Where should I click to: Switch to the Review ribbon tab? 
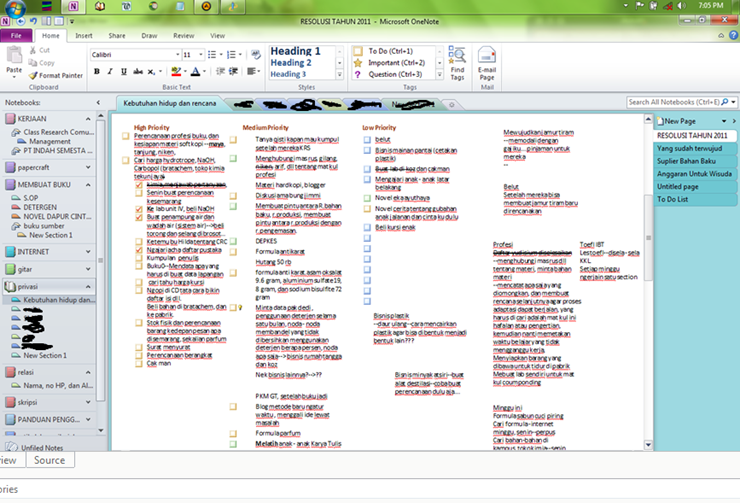click(184, 35)
